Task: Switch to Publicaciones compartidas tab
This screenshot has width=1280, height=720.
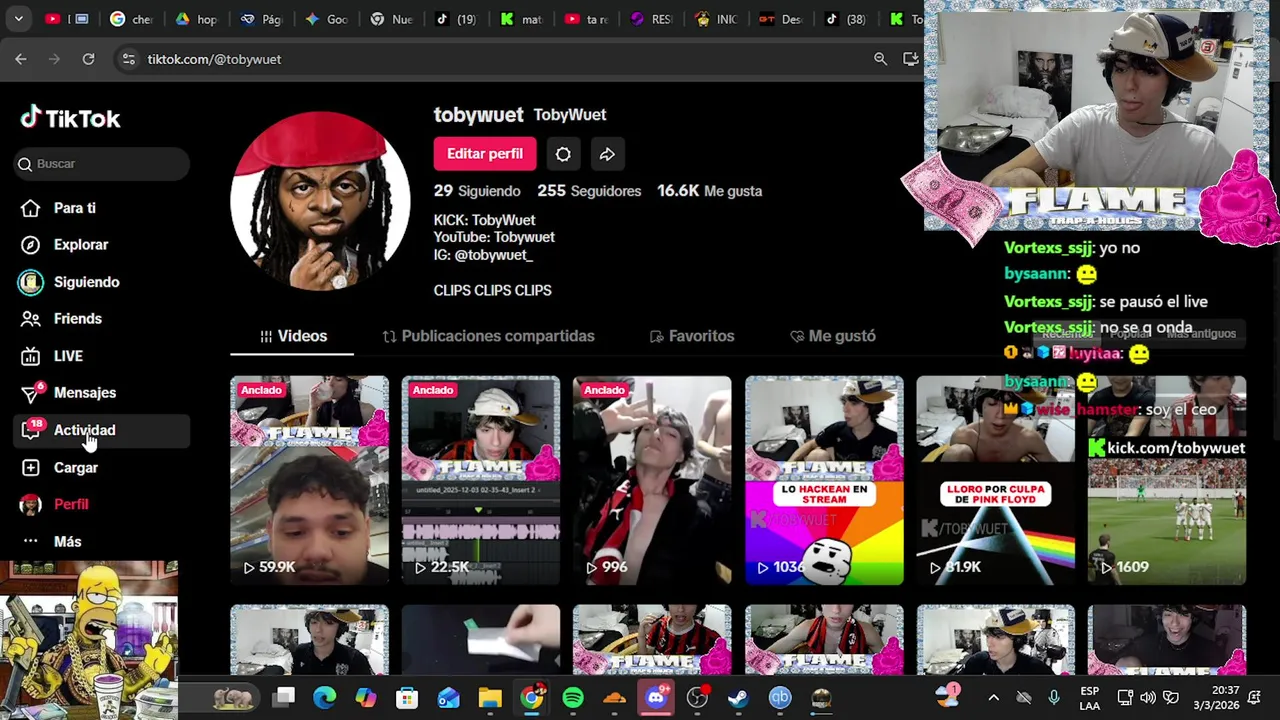Action: (x=488, y=336)
